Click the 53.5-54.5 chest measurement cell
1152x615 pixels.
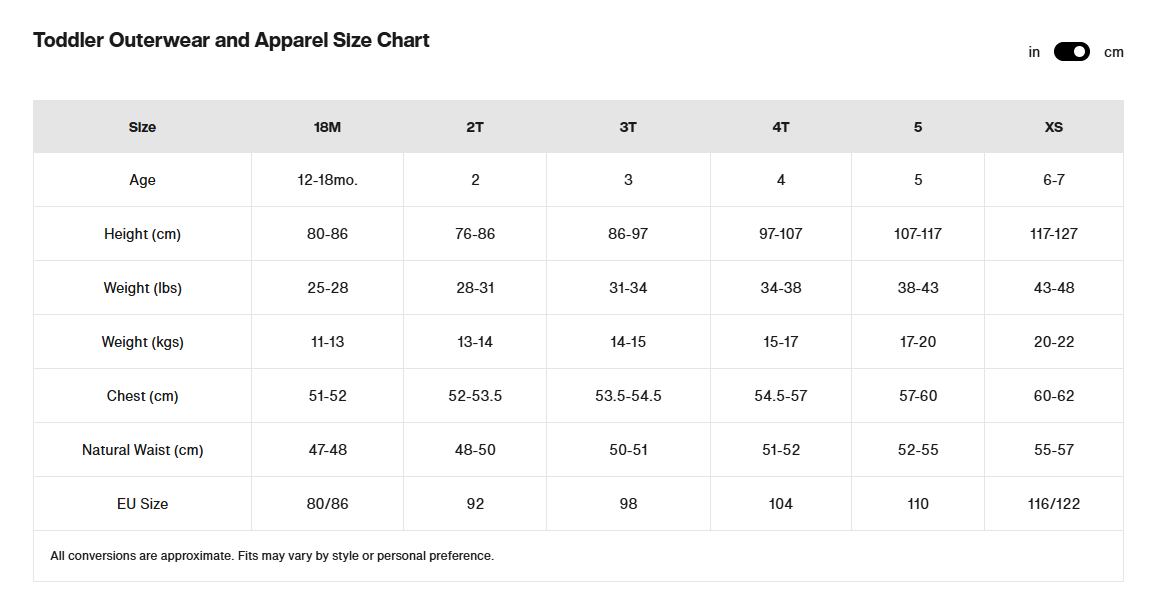(x=628, y=396)
